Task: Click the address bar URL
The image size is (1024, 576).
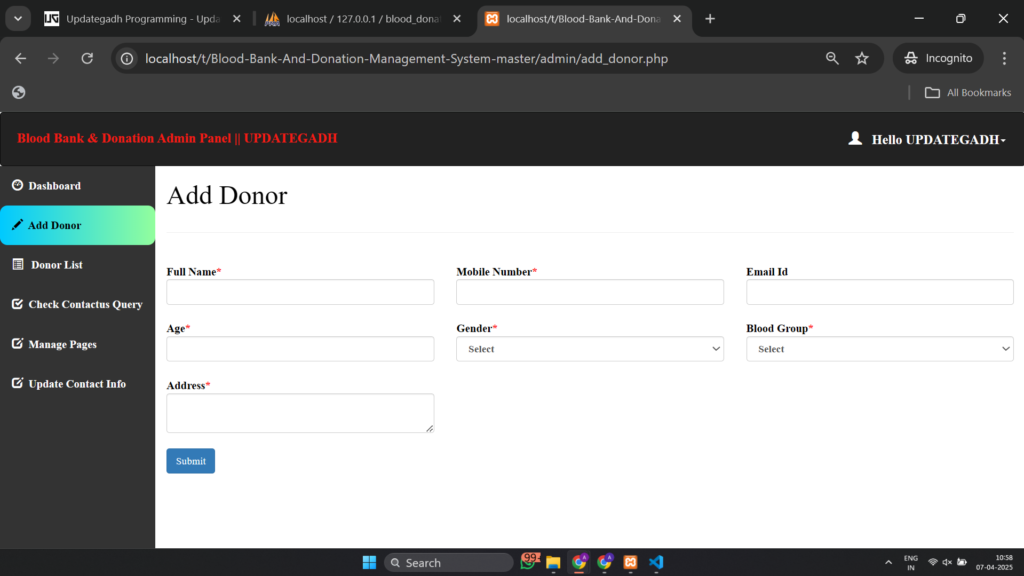Action: pyautogui.click(x=406, y=59)
